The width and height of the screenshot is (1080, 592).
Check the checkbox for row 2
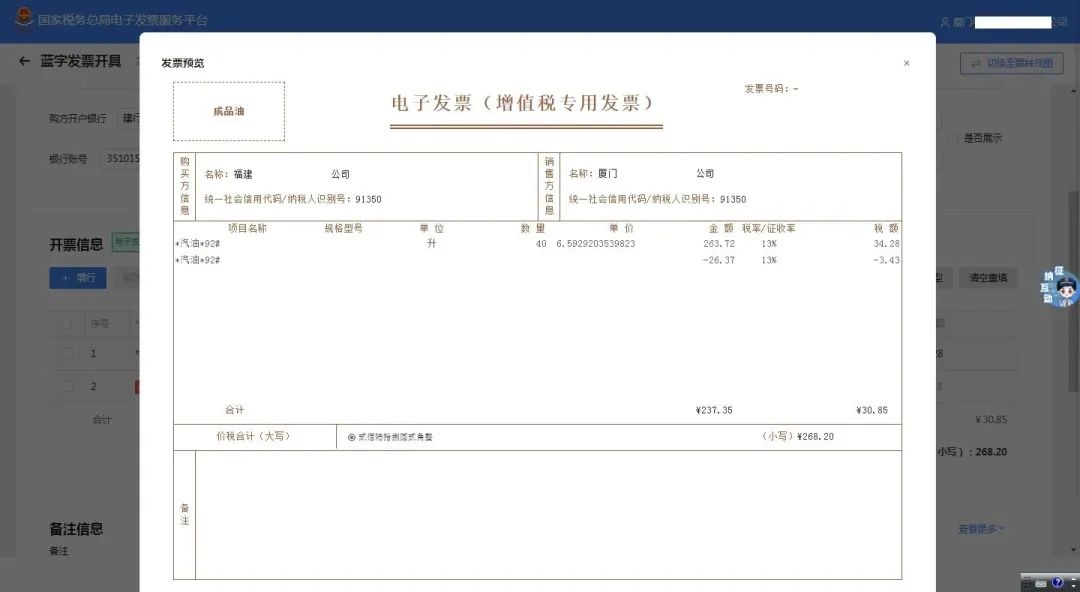click(x=67, y=387)
